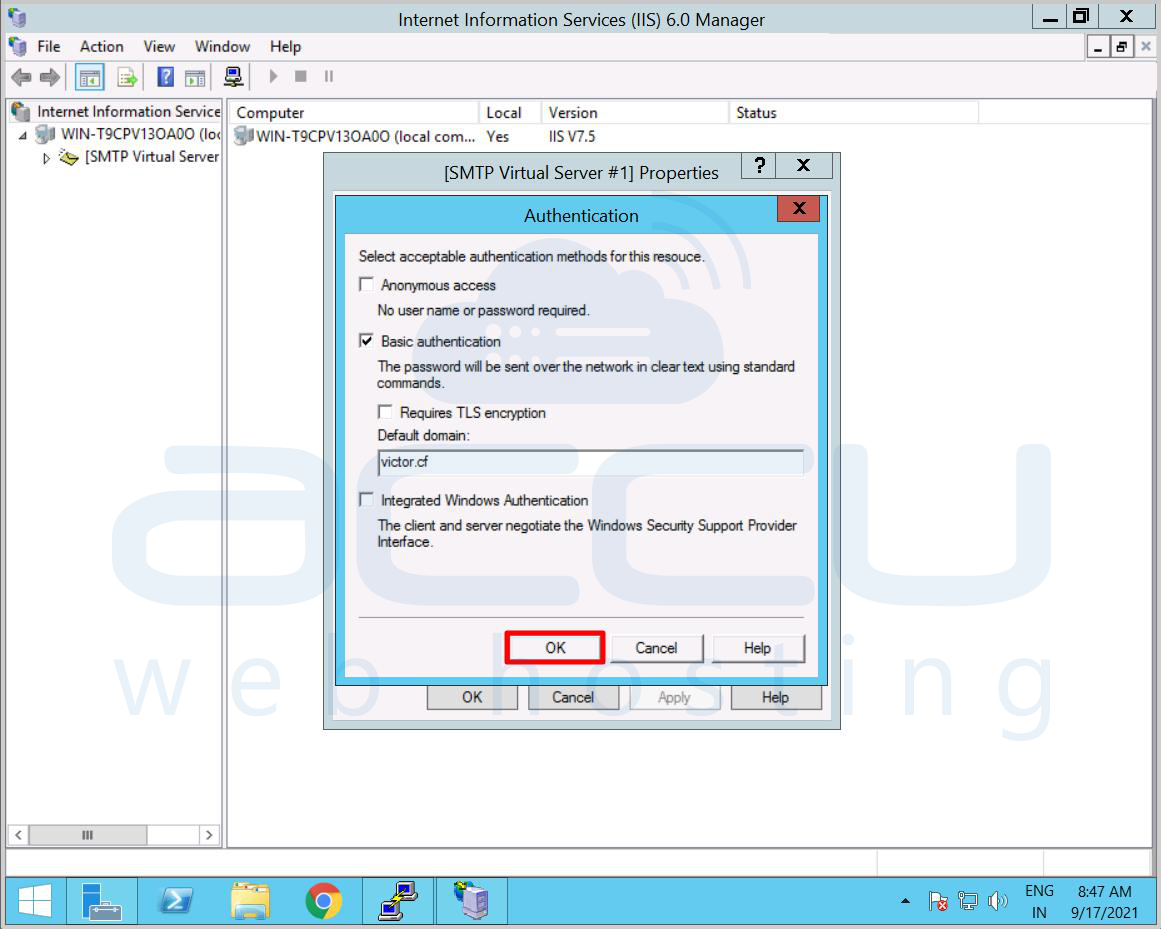Click the add computer toolbar icon
Screen dimensions: 1161x929
tap(234, 76)
